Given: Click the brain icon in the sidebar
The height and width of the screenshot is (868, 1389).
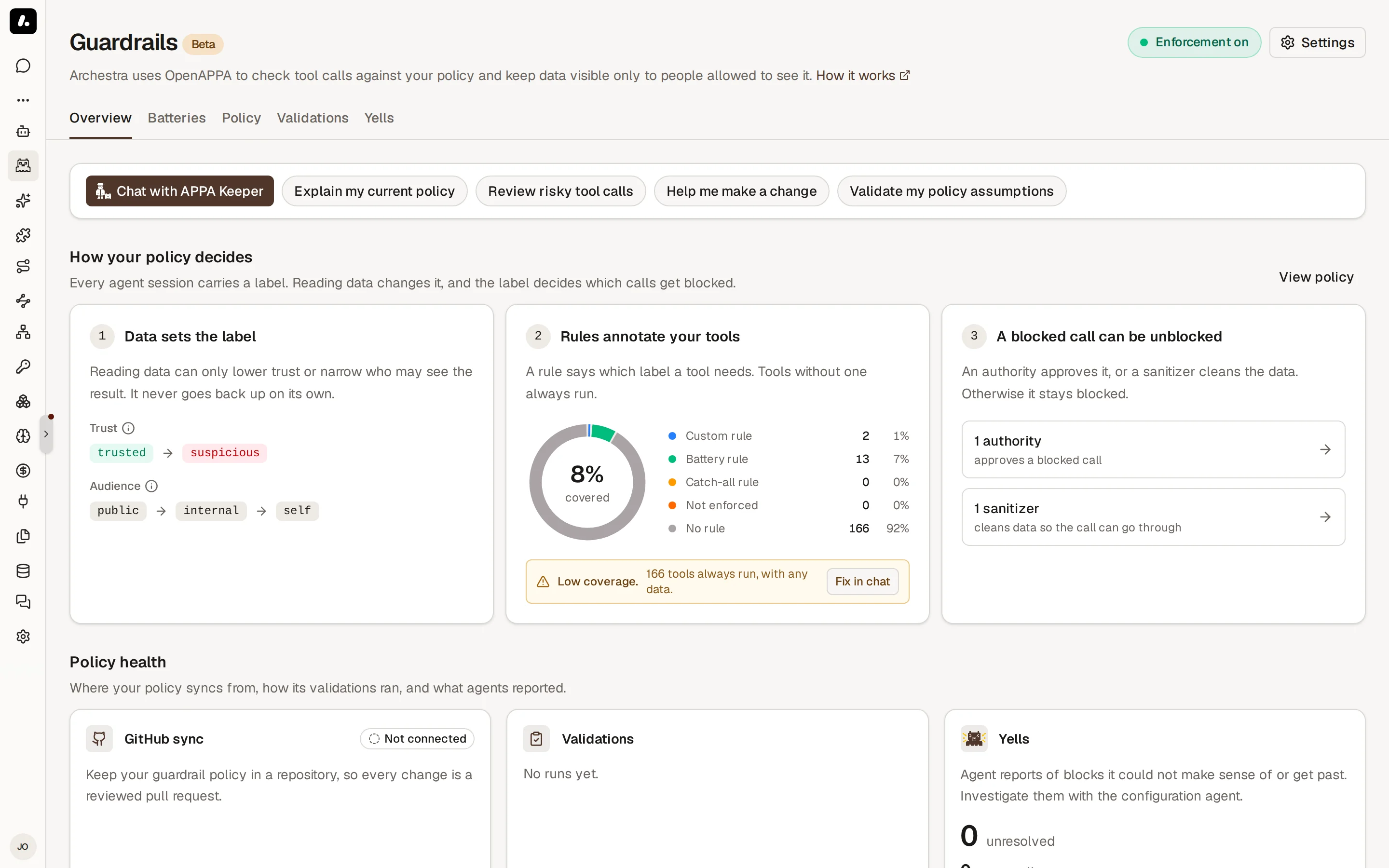Looking at the screenshot, I should tap(23, 436).
